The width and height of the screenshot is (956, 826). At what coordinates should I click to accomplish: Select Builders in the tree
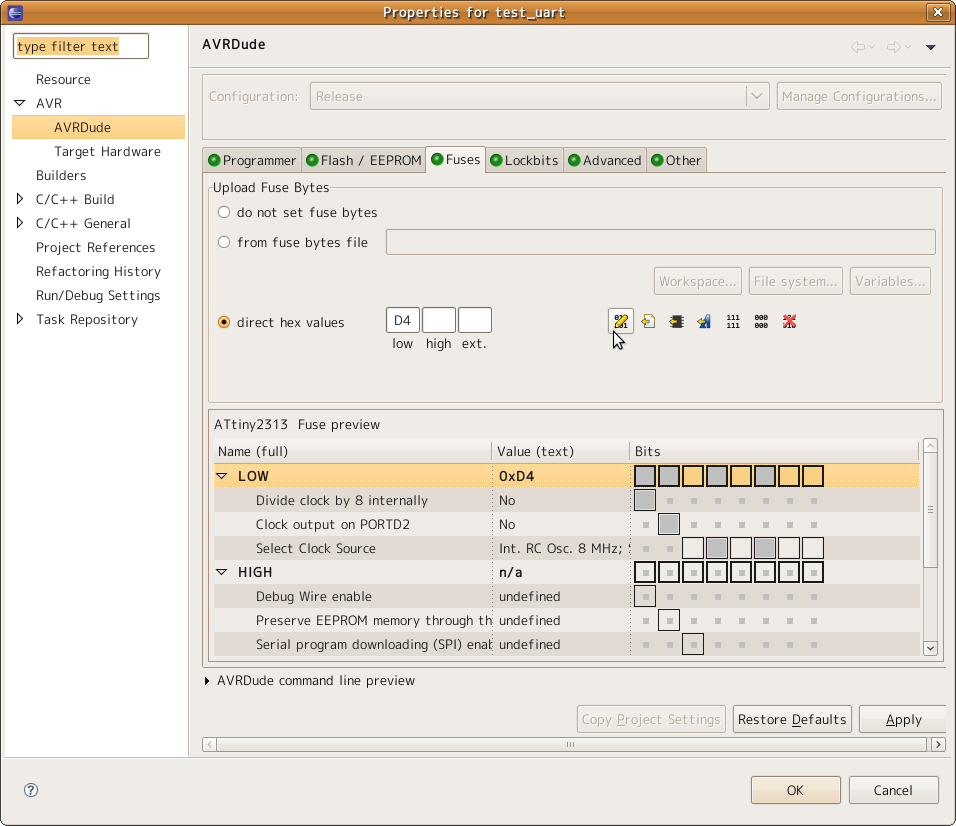[x=61, y=175]
